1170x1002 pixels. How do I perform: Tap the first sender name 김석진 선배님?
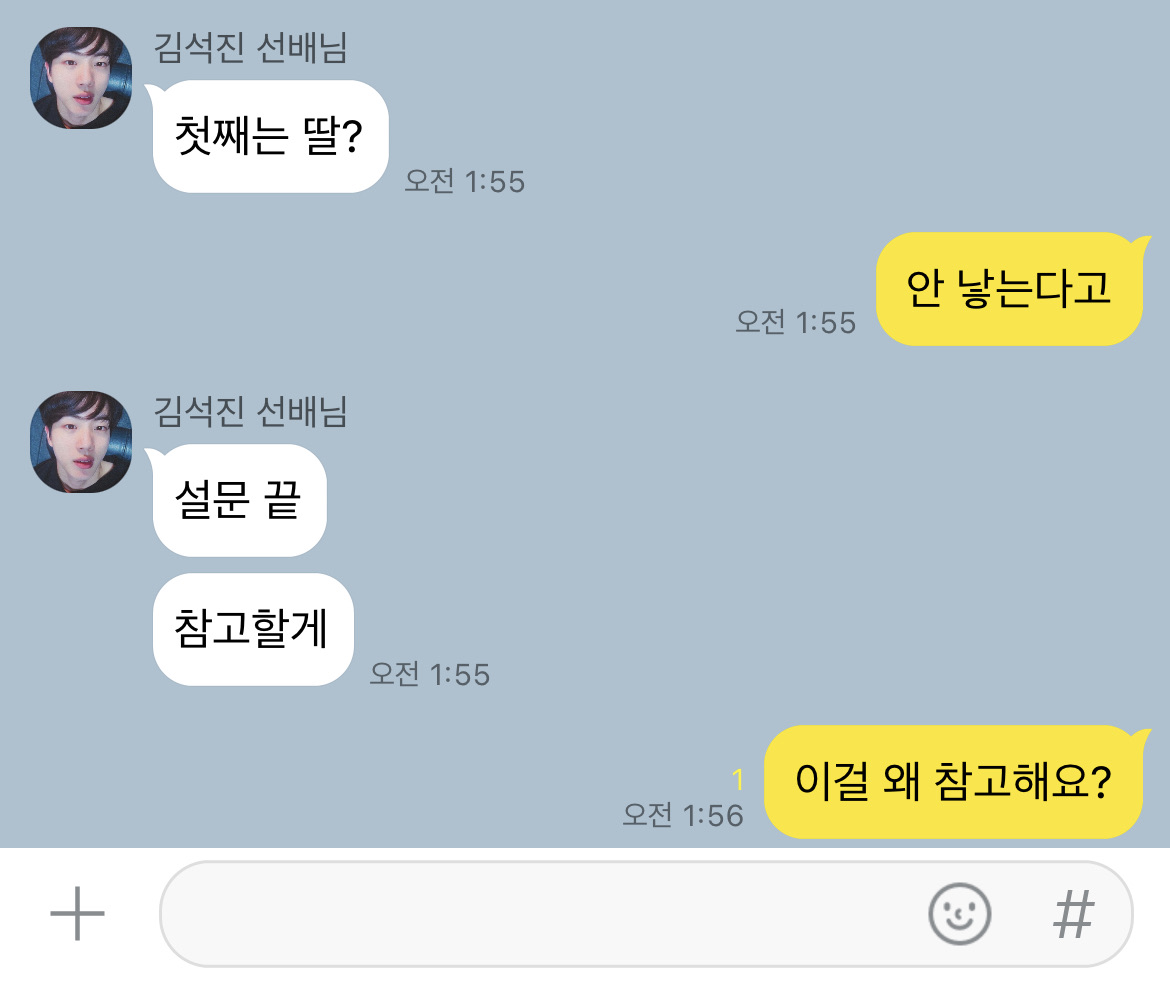click(x=250, y=48)
